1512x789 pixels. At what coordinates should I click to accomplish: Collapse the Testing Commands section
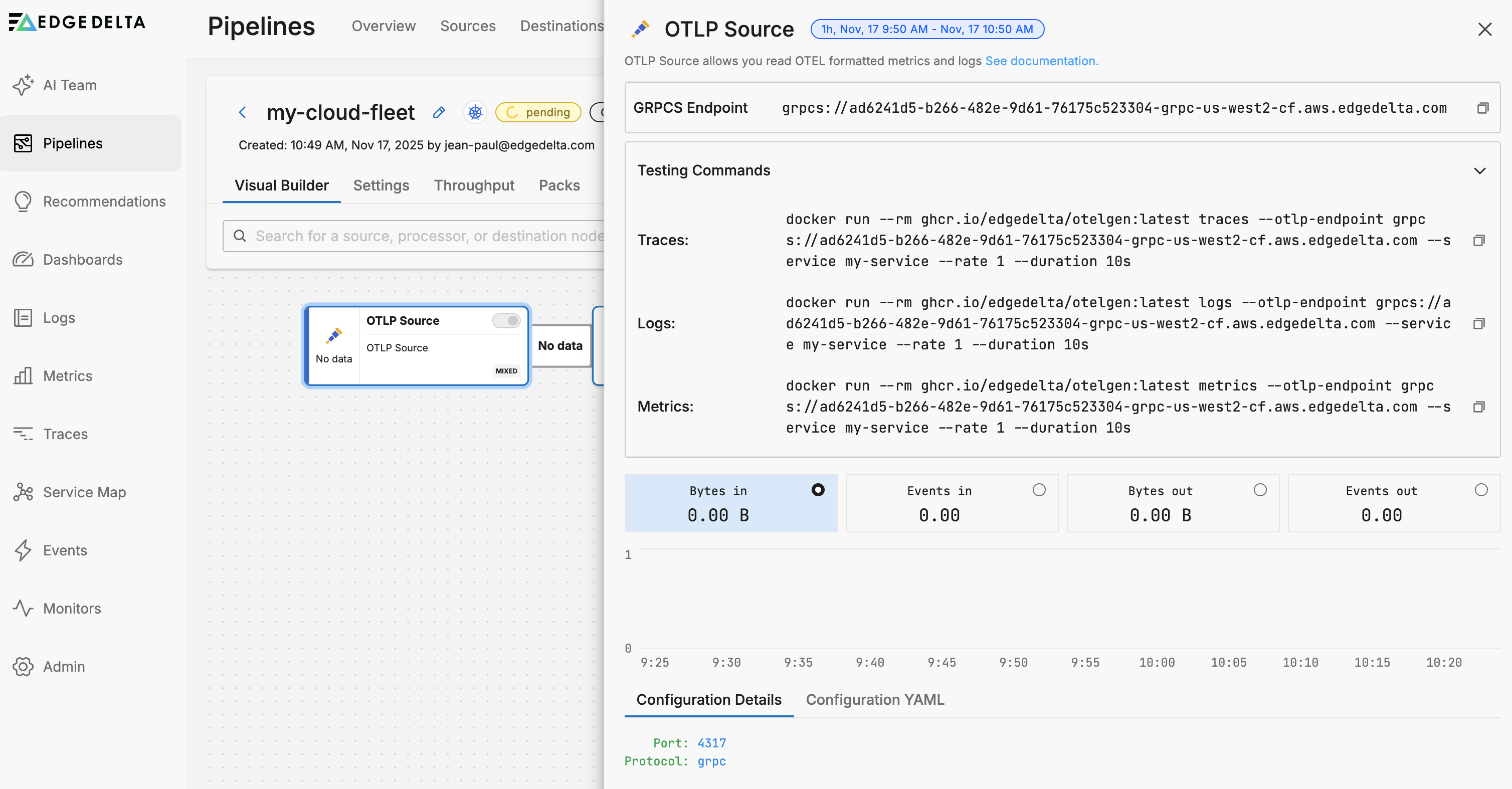pos(1479,171)
